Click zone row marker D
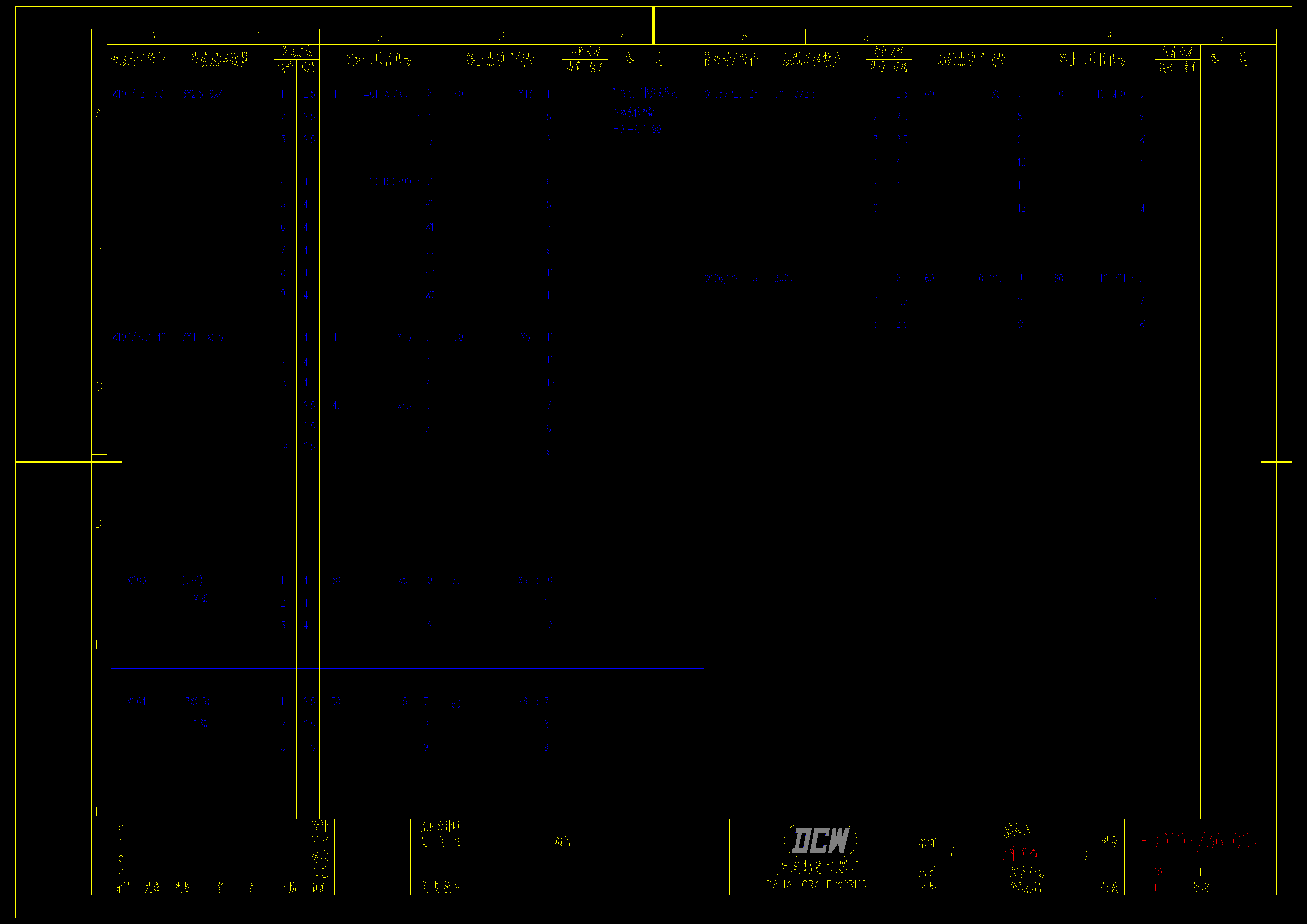 coord(99,523)
